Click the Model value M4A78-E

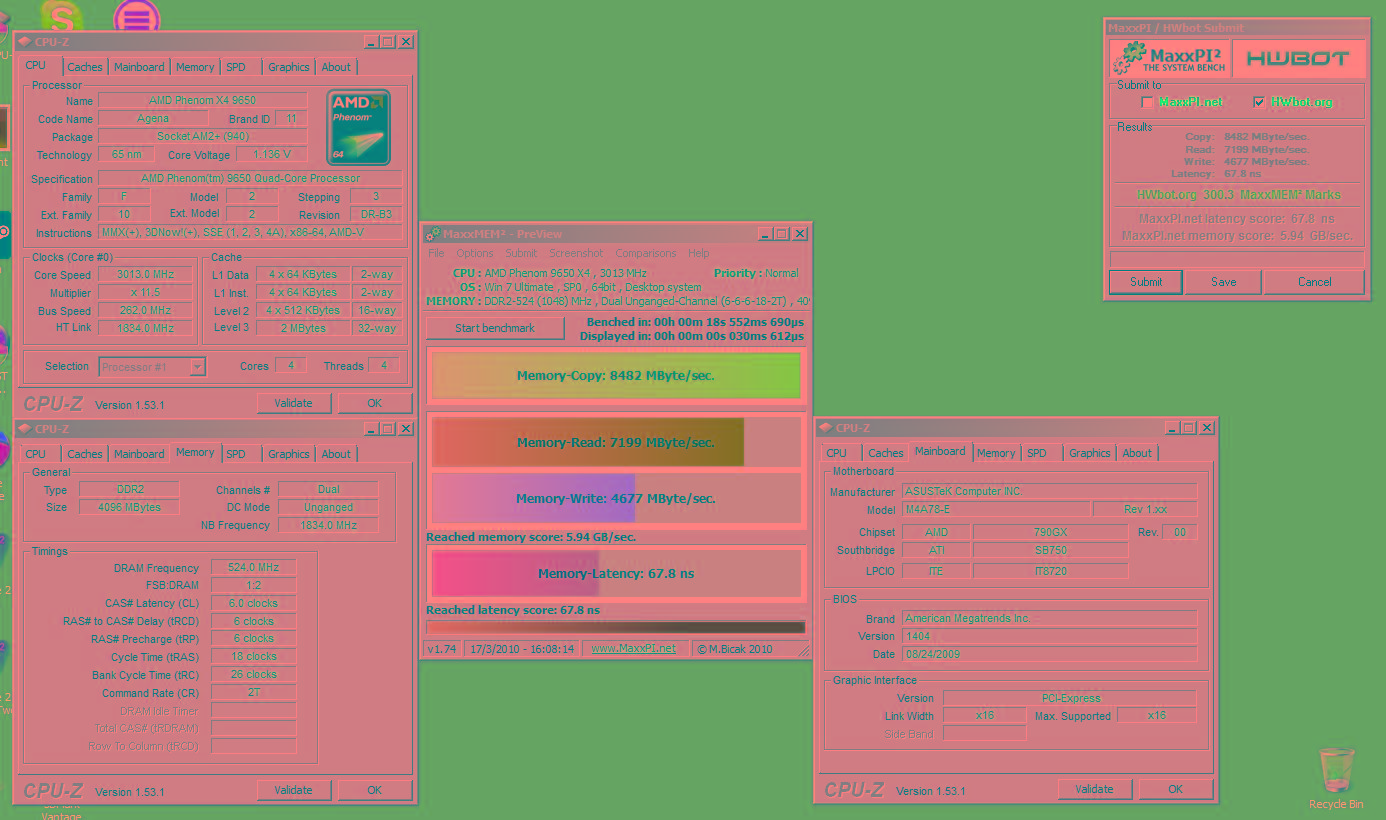tap(994, 510)
